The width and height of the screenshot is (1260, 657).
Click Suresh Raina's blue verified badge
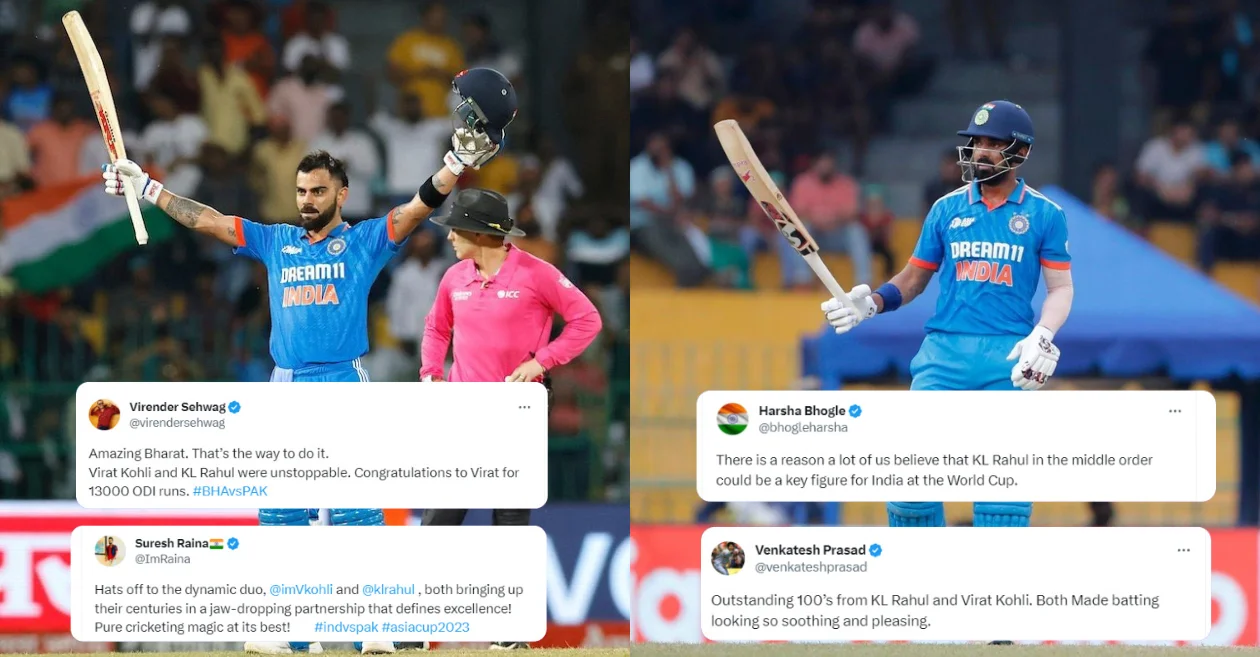[233, 543]
